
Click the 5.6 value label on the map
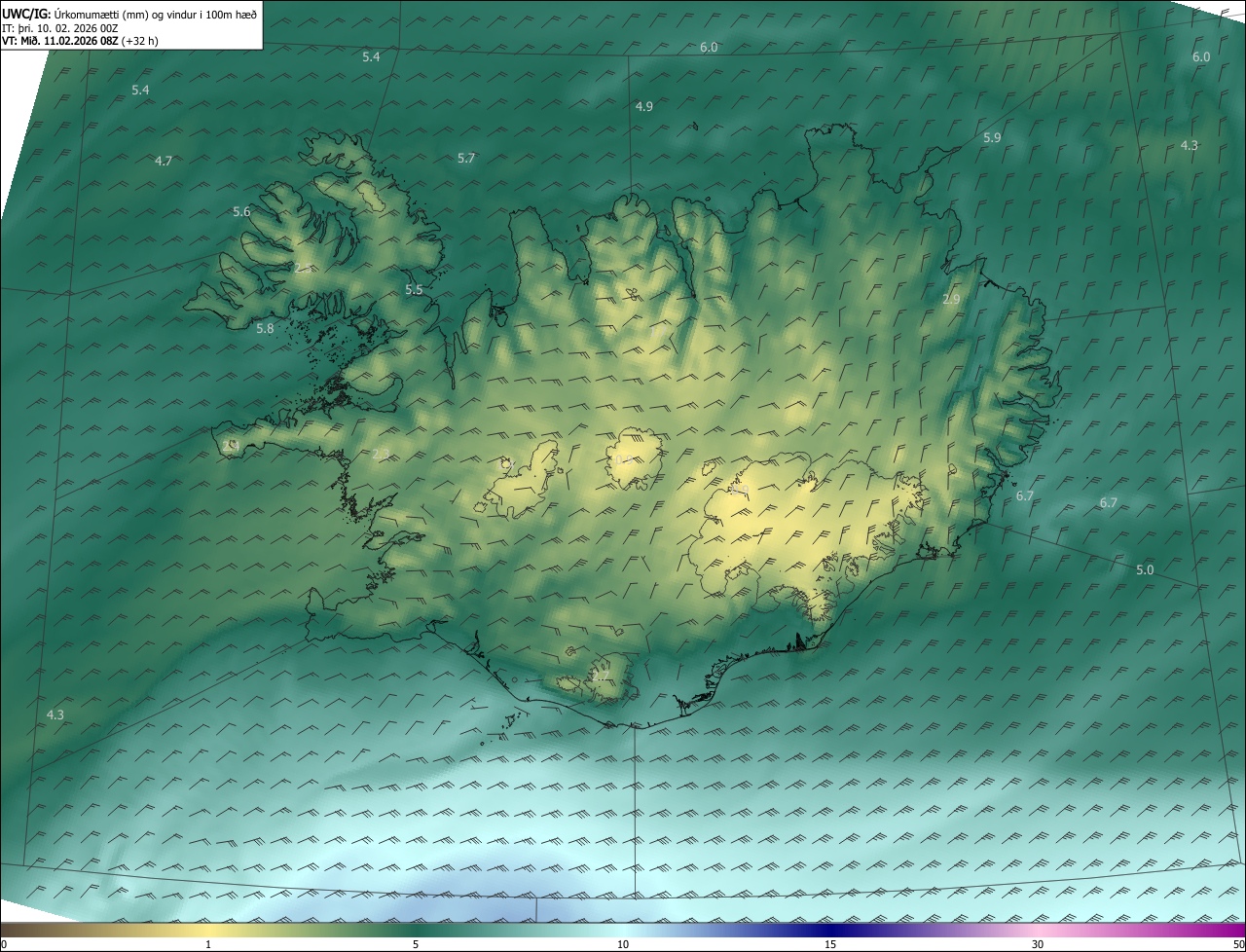coord(241,211)
